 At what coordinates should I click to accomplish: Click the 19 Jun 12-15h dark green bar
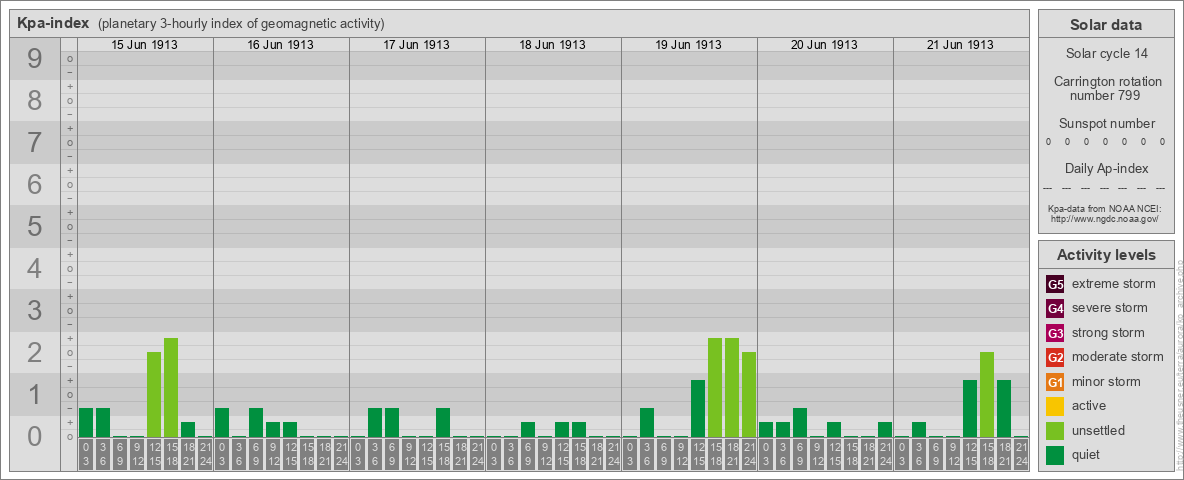[x=698, y=408]
